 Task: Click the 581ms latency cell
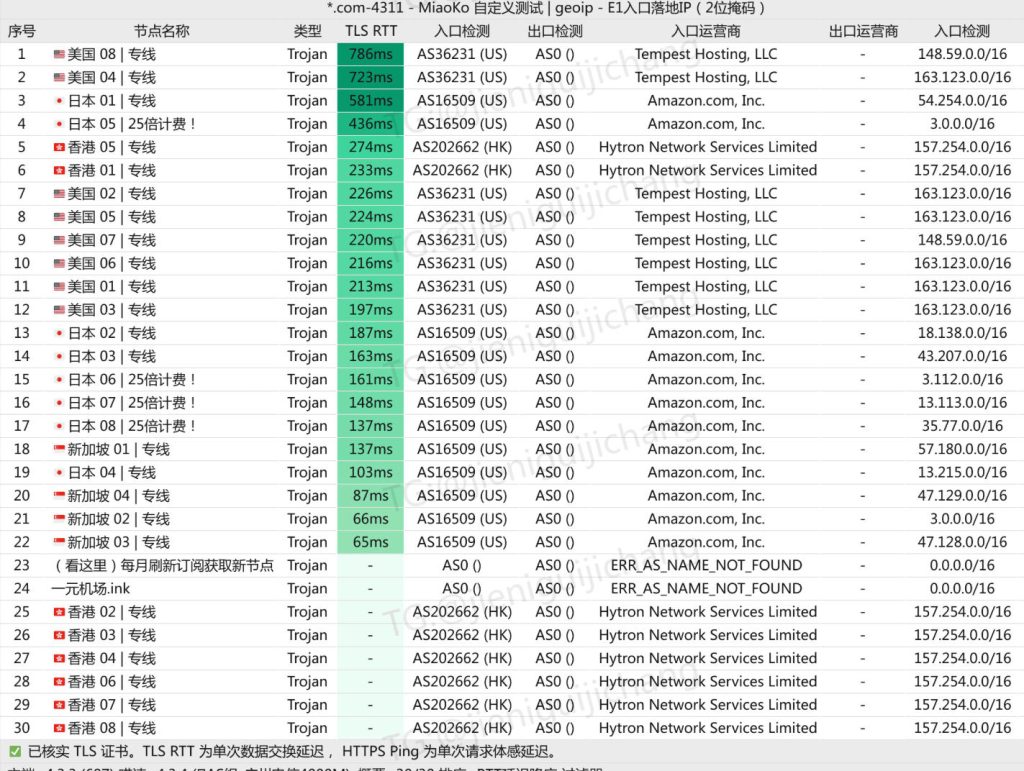click(x=370, y=101)
